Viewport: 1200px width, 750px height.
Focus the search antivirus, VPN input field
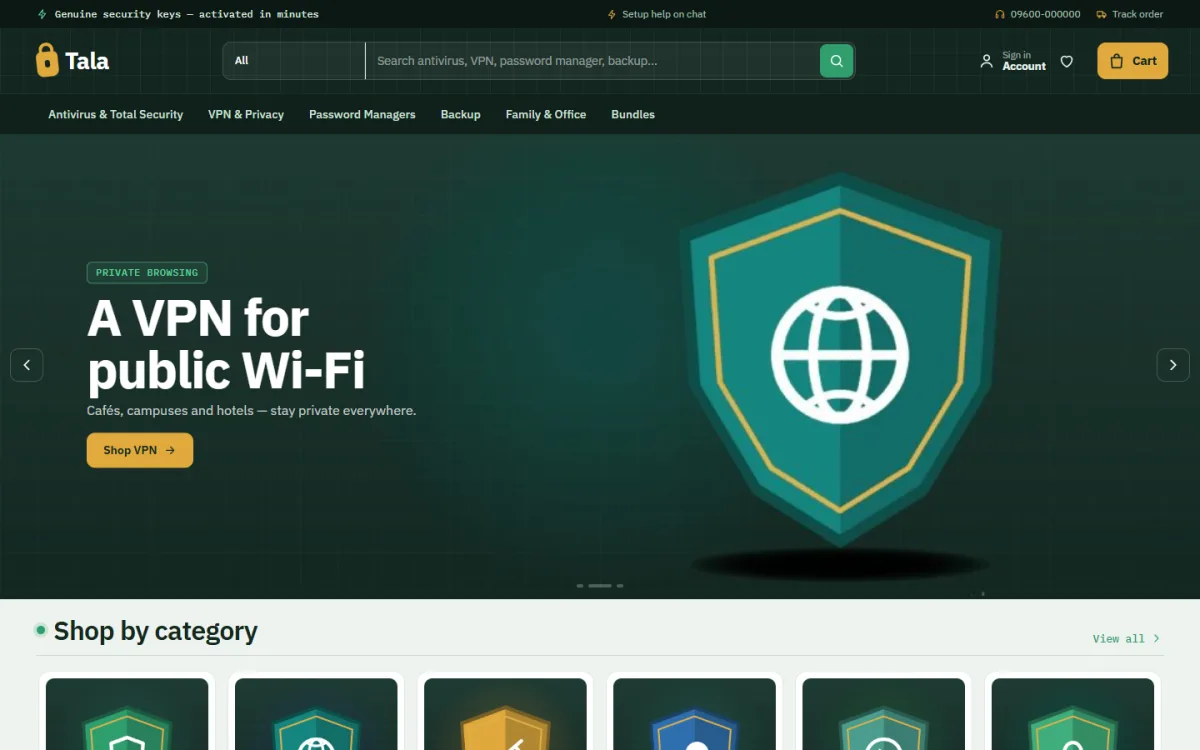pos(593,60)
